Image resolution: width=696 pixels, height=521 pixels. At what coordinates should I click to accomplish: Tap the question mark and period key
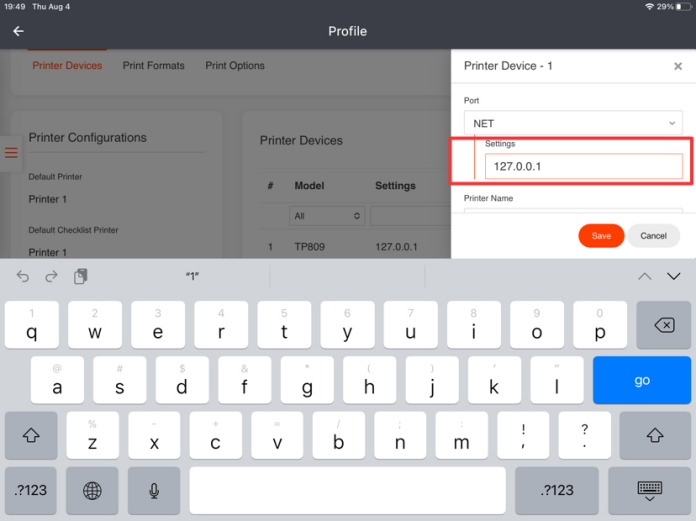coord(584,435)
